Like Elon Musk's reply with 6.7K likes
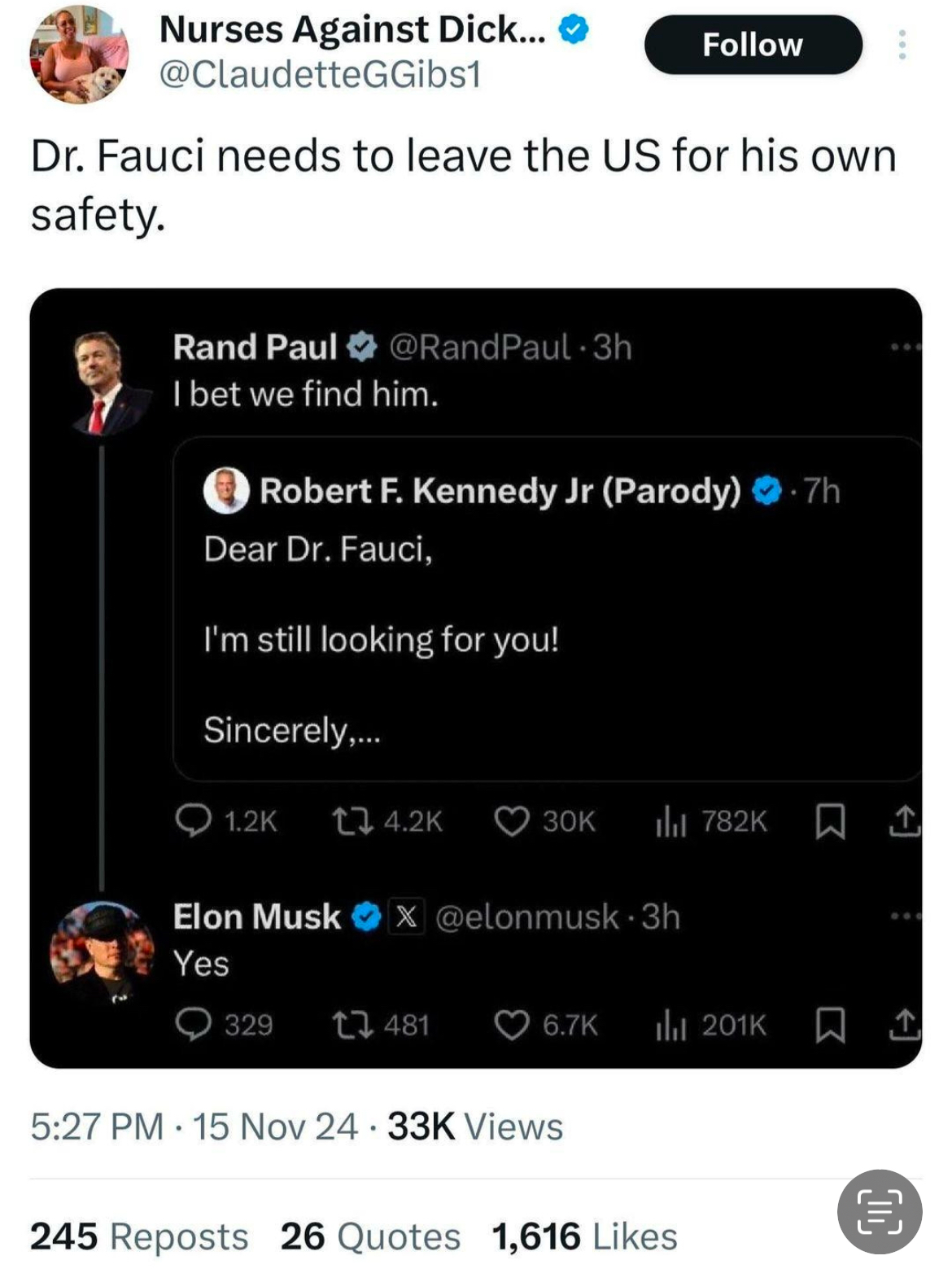The height and width of the screenshot is (1282, 952). [512, 1024]
